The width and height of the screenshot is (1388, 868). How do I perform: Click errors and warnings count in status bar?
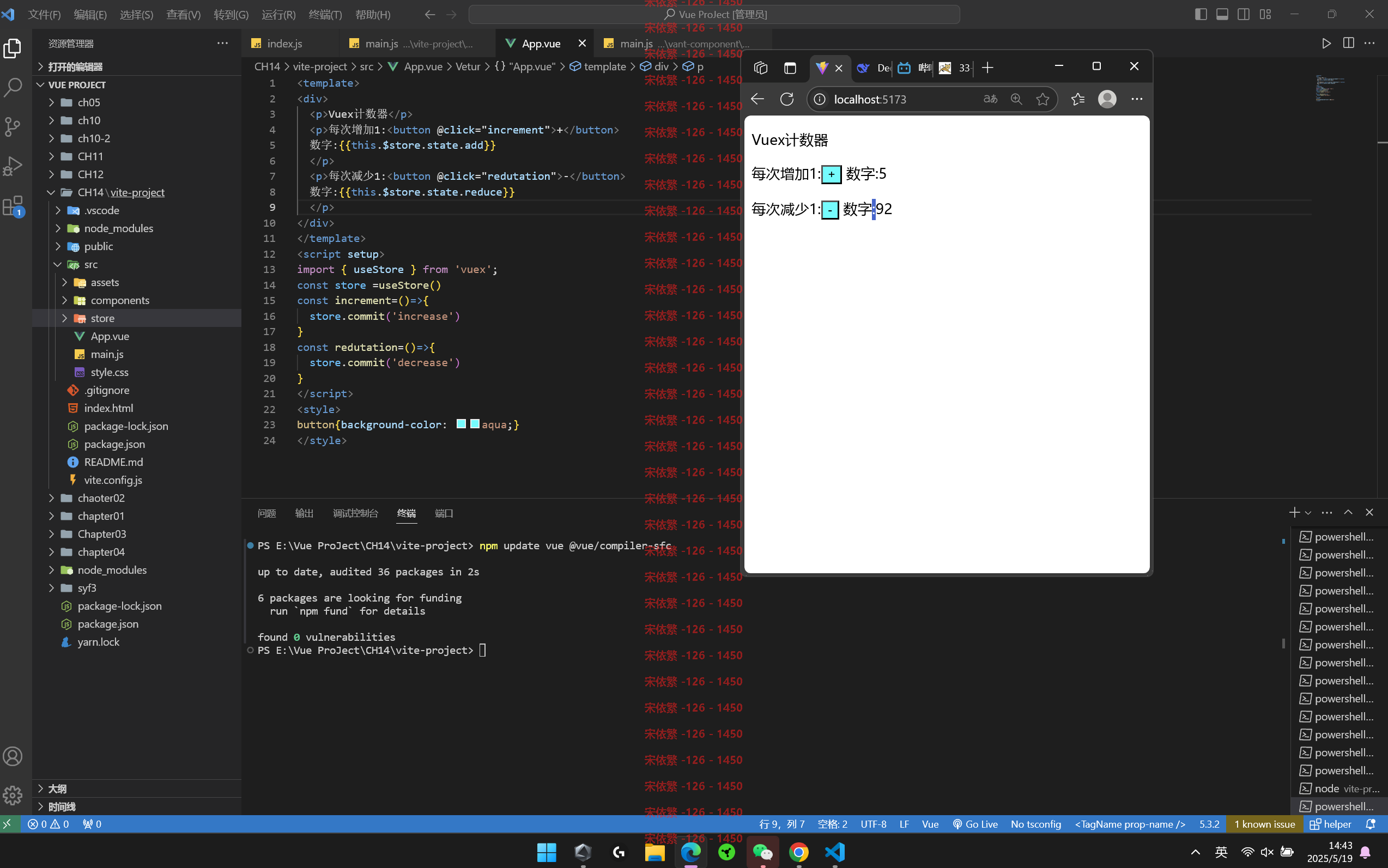[x=49, y=824]
